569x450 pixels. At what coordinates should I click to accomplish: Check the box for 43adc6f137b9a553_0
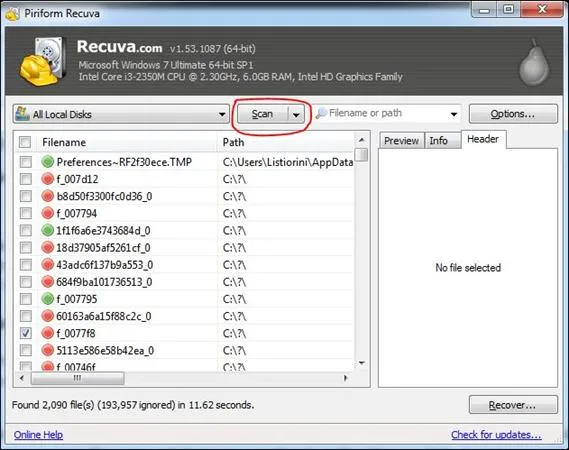pos(25,265)
